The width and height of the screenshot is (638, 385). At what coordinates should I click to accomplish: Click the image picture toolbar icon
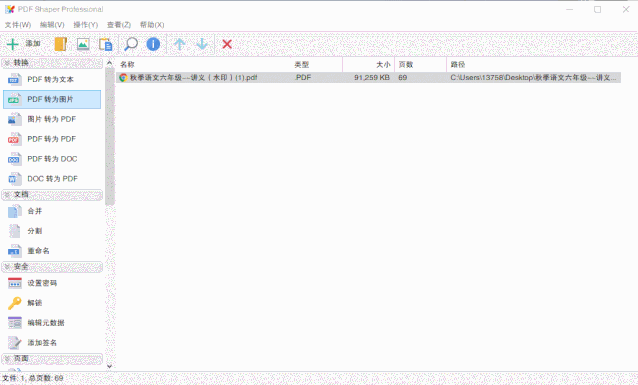click(x=83, y=44)
